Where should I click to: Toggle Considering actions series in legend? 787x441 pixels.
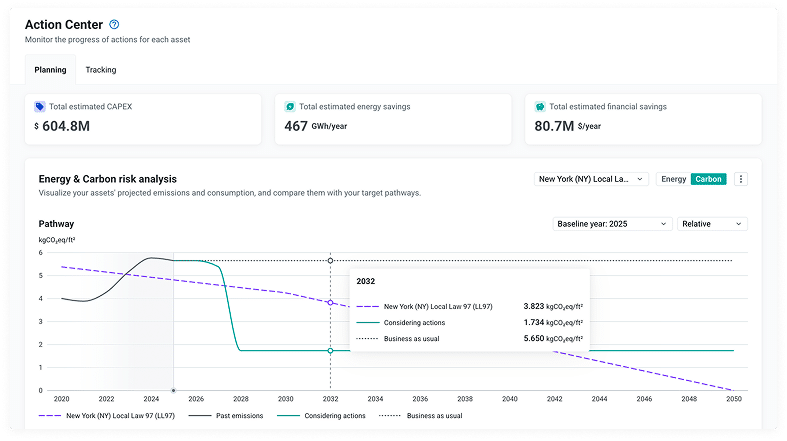[x=321, y=415]
